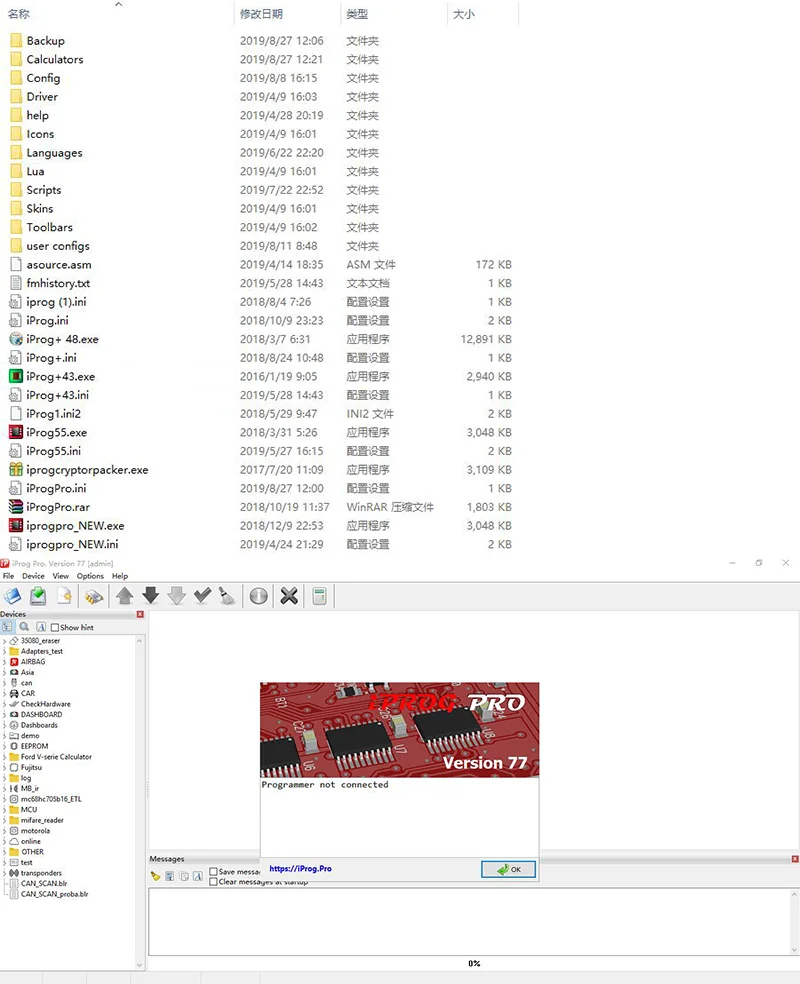The image size is (800, 984).
Task: Click inside the empty Messages text area
Action: coord(468,921)
